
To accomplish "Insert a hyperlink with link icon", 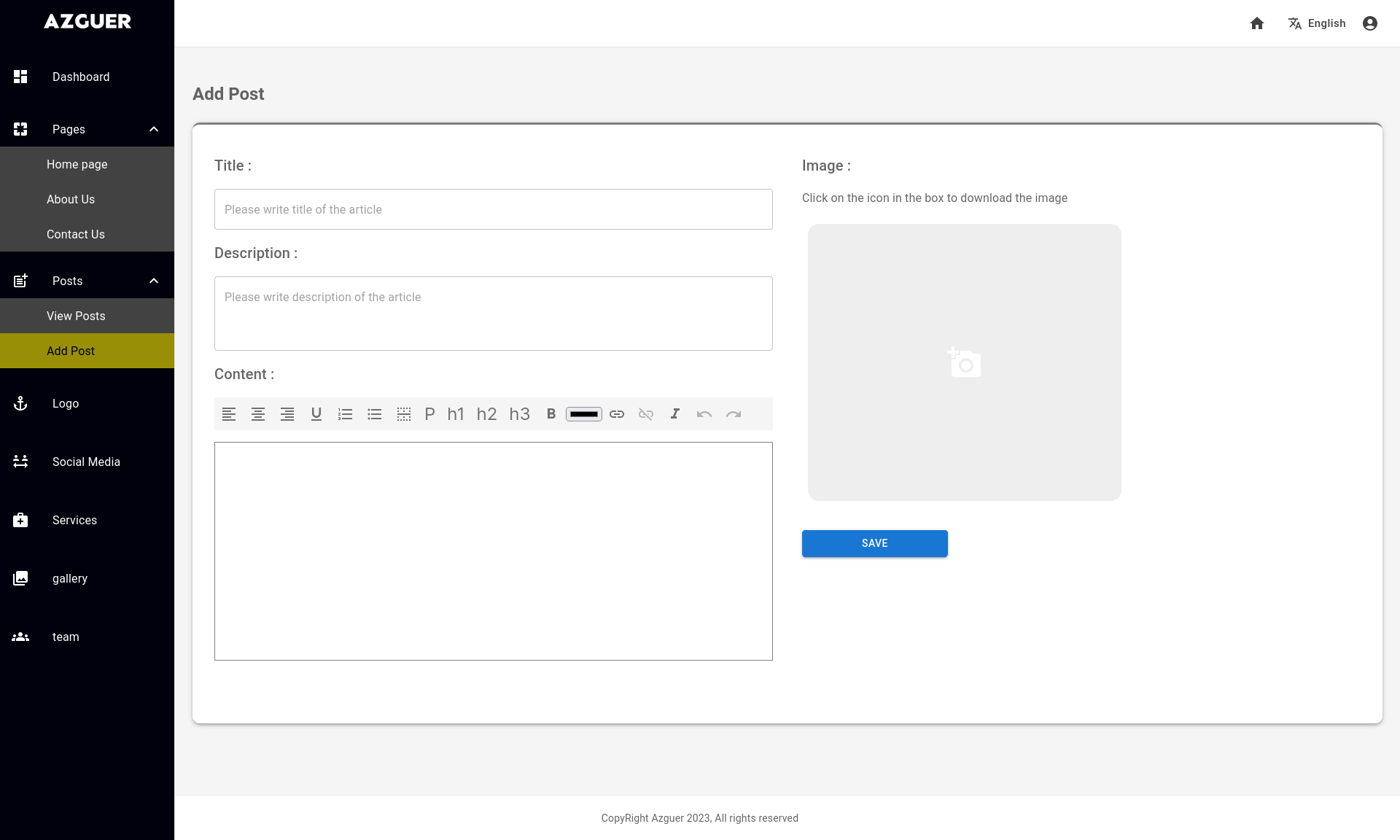I will tap(617, 414).
